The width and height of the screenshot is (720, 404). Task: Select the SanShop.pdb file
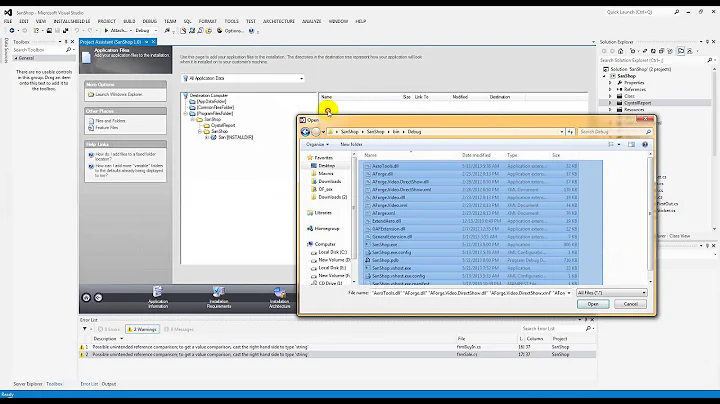tap(385, 260)
